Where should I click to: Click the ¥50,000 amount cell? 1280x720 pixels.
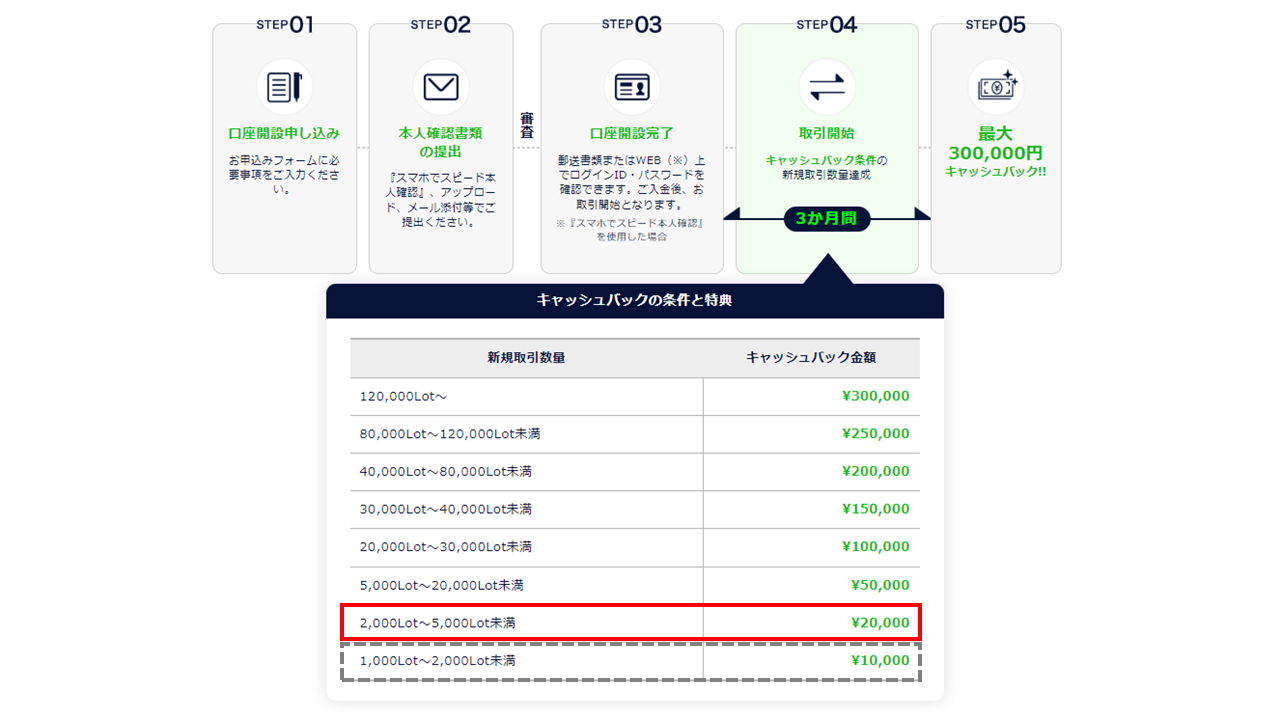click(811, 585)
